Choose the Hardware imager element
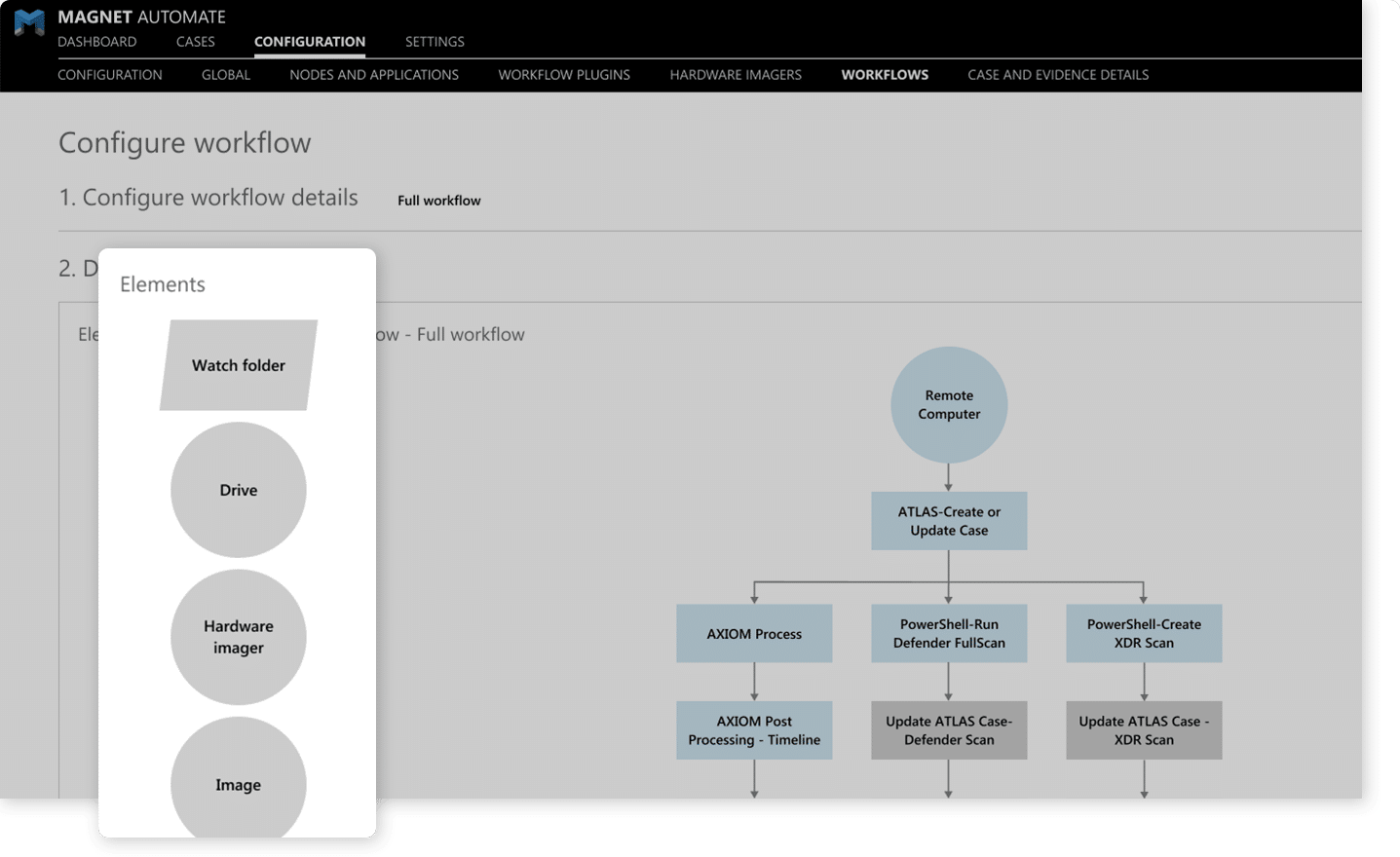The image size is (1400, 857). coord(239,637)
